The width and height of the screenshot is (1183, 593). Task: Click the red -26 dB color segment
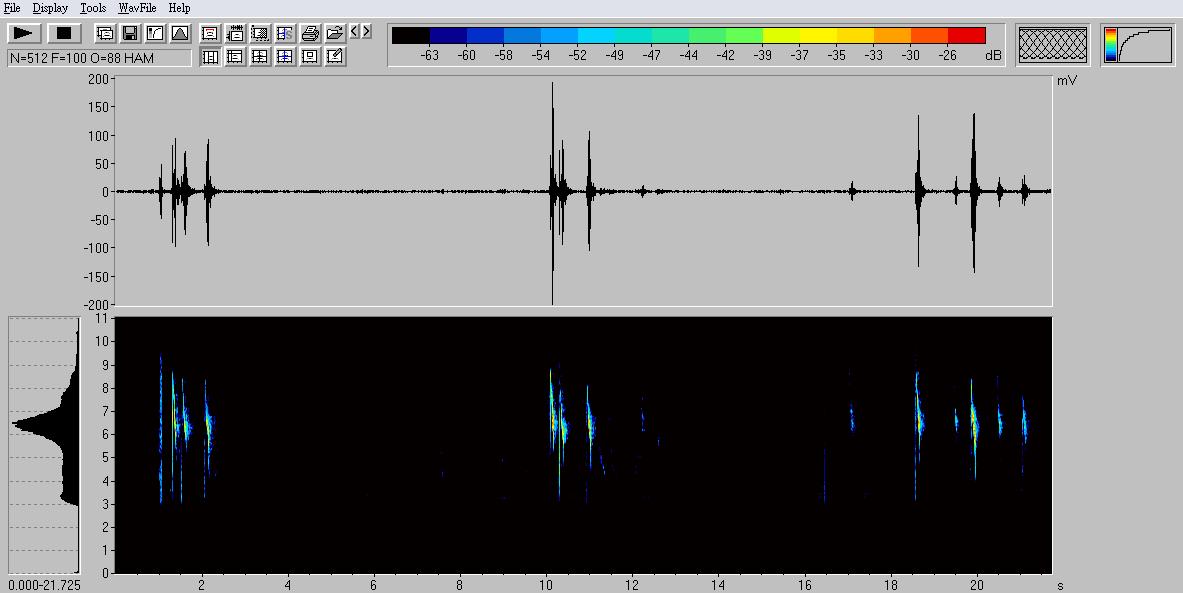(x=966, y=36)
